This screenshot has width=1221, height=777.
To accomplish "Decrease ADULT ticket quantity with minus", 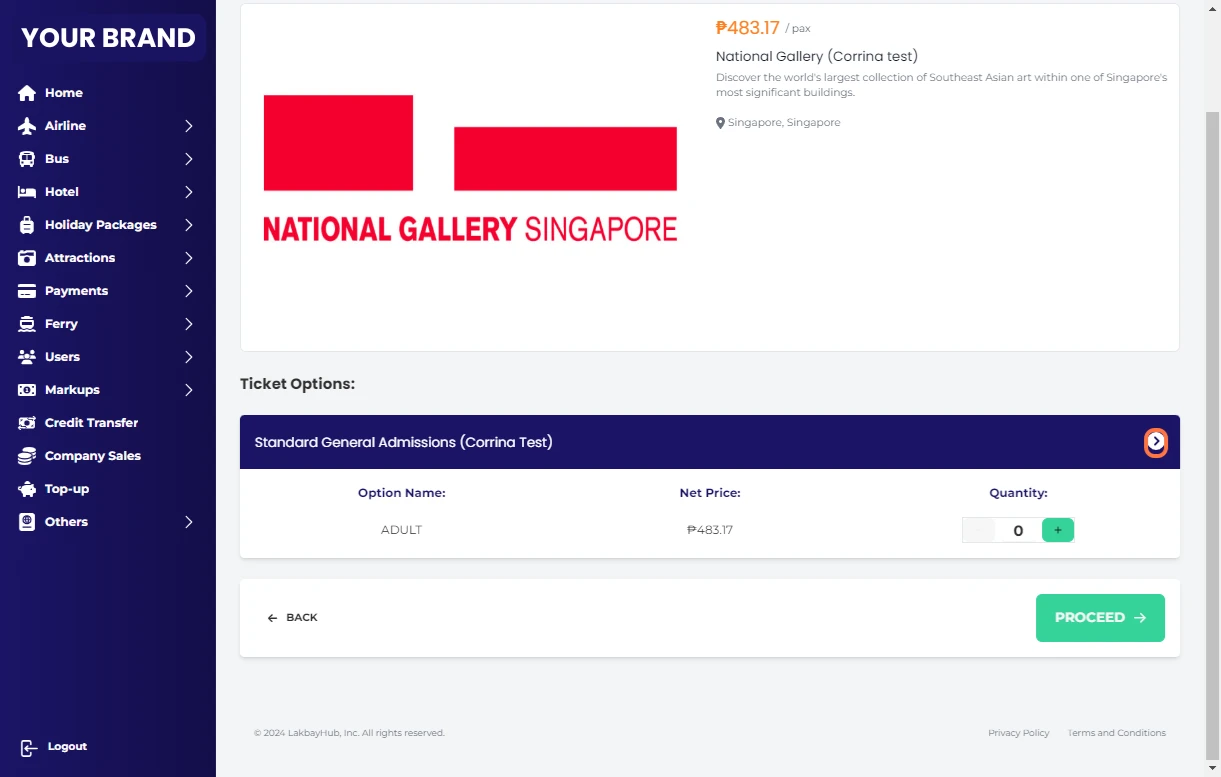I will point(978,530).
